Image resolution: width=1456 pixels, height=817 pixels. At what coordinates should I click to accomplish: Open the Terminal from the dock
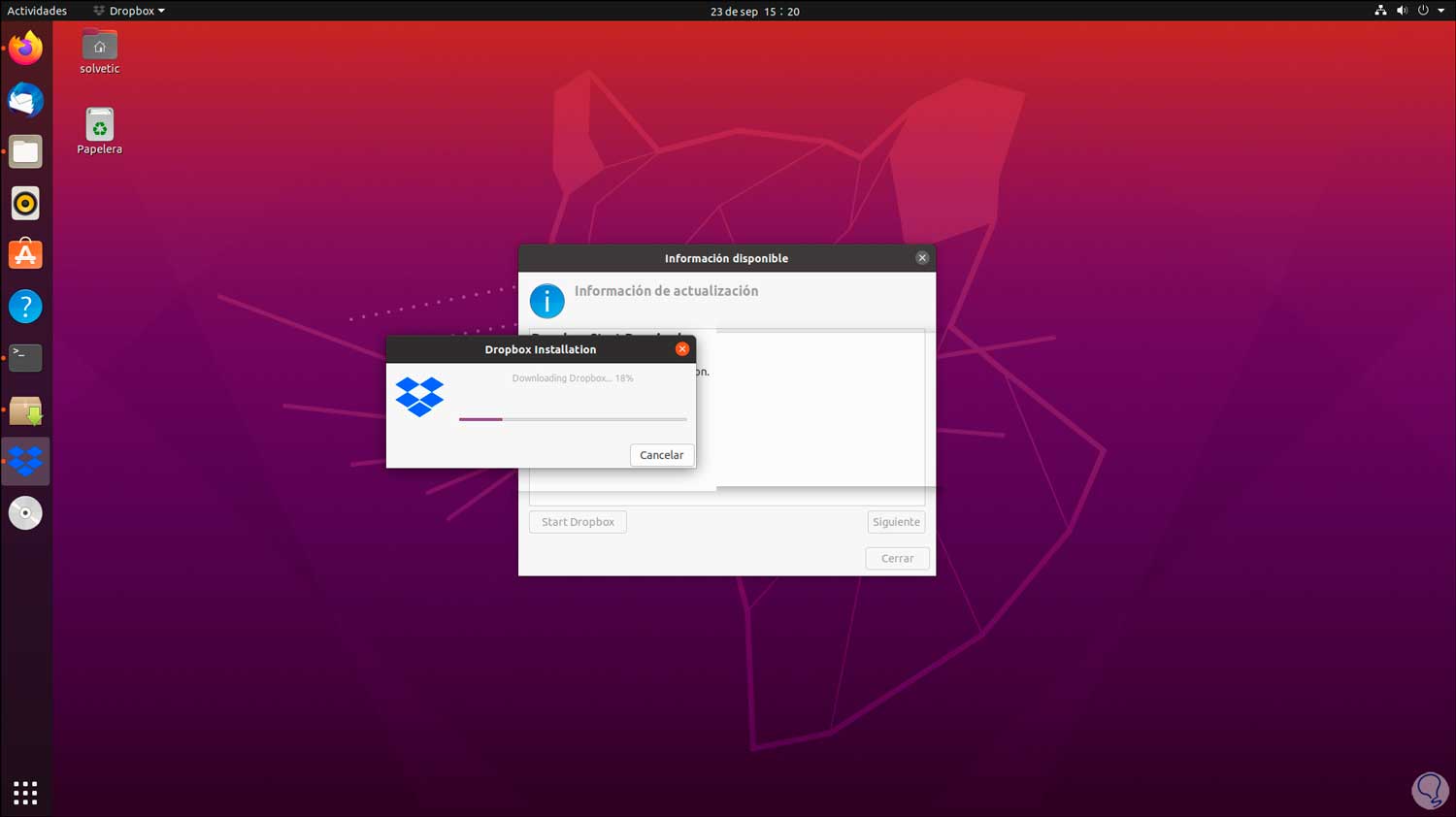[x=26, y=358]
